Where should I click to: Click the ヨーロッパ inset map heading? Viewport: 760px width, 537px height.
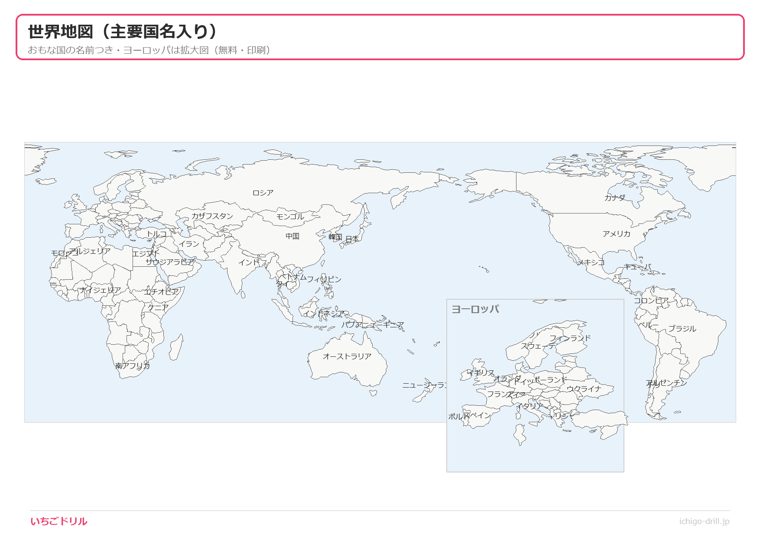(x=475, y=309)
